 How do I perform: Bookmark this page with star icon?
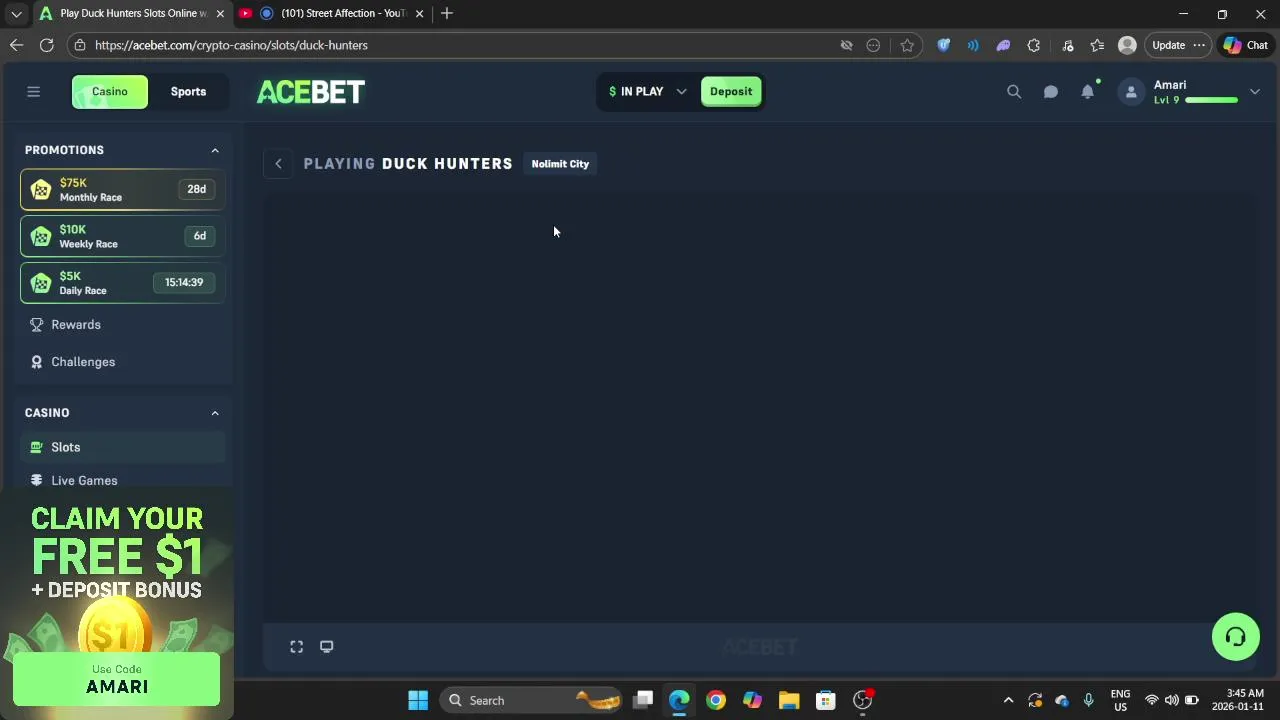pos(907,45)
